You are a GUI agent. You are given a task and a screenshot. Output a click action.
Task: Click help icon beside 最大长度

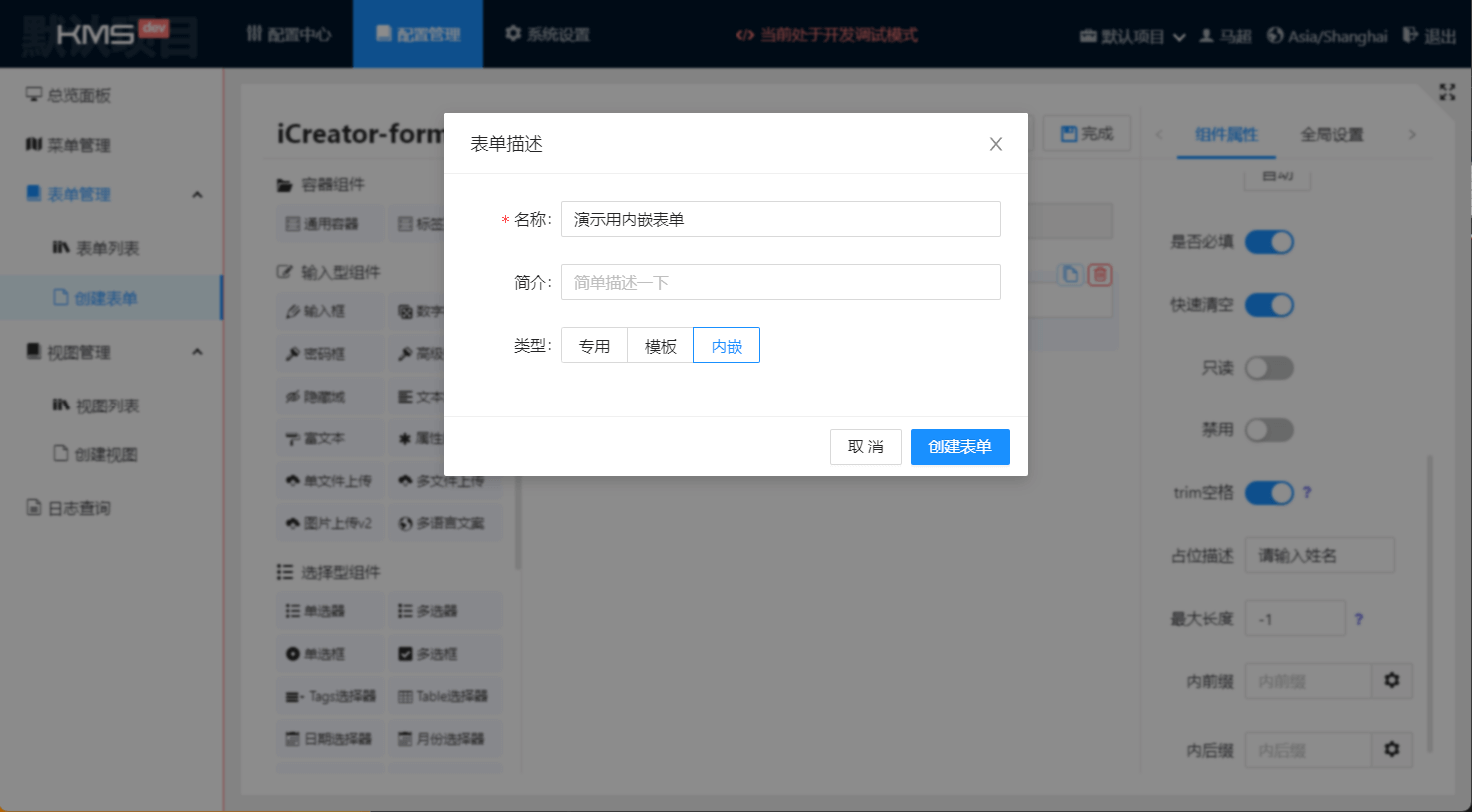pyautogui.click(x=1358, y=619)
